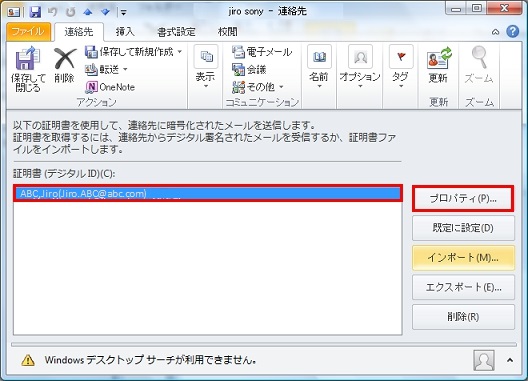The width and height of the screenshot is (528, 381).
Task: Click the Export (エクスポート) button
Action: click(x=463, y=287)
